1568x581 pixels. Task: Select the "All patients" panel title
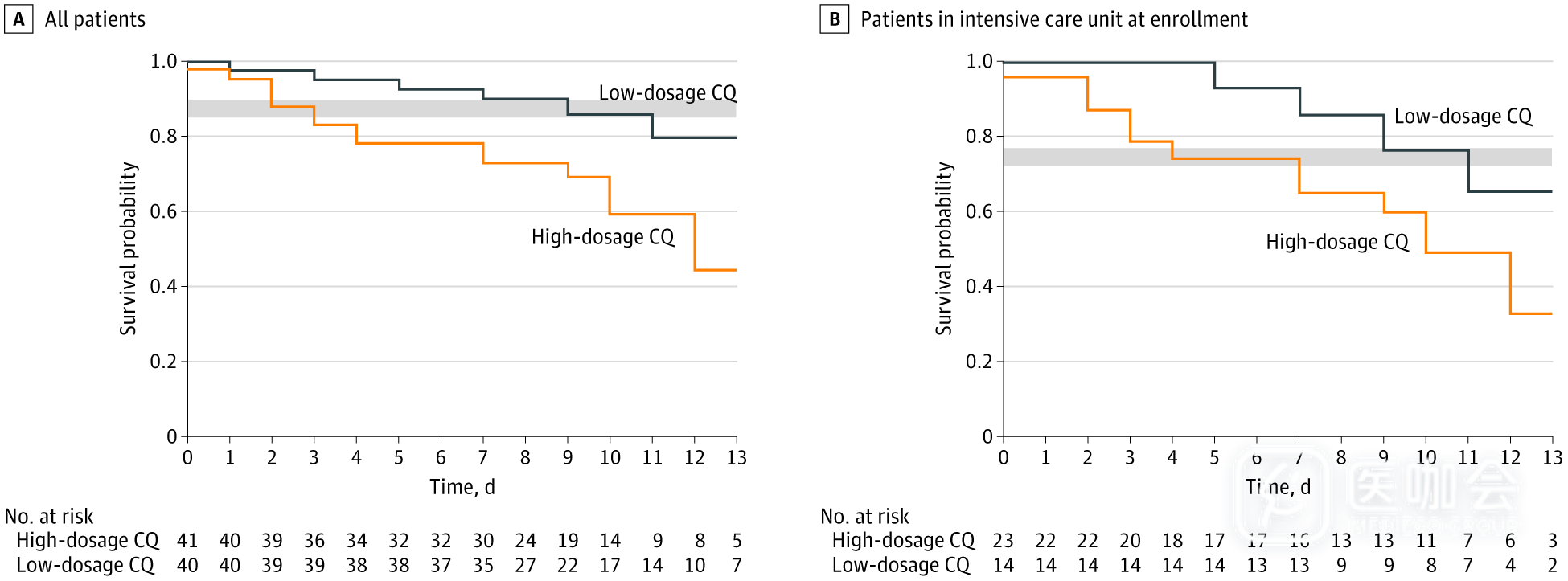(95, 19)
